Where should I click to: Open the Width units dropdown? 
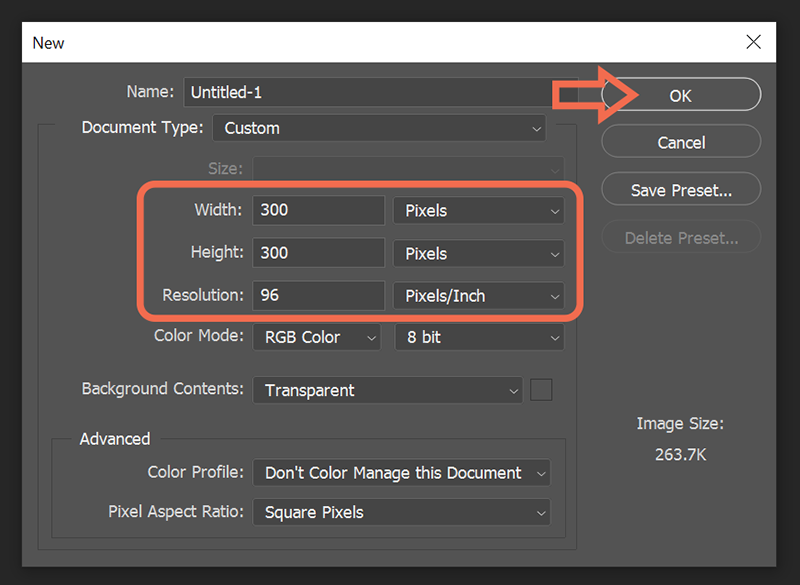click(479, 211)
